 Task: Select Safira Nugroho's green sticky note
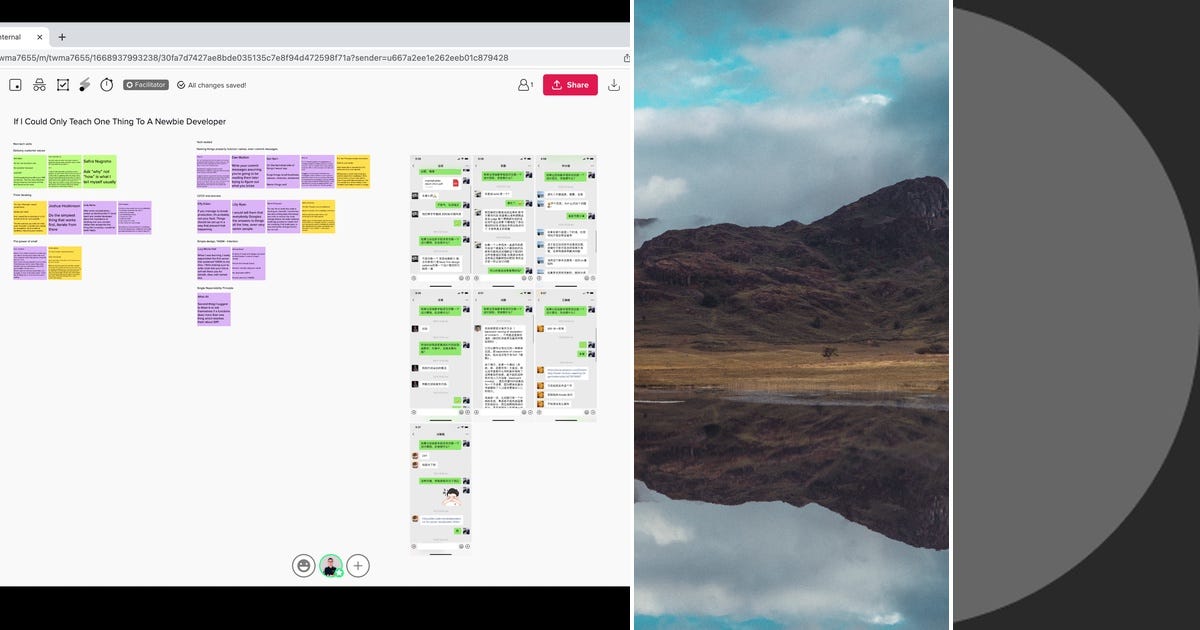(99, 171)
